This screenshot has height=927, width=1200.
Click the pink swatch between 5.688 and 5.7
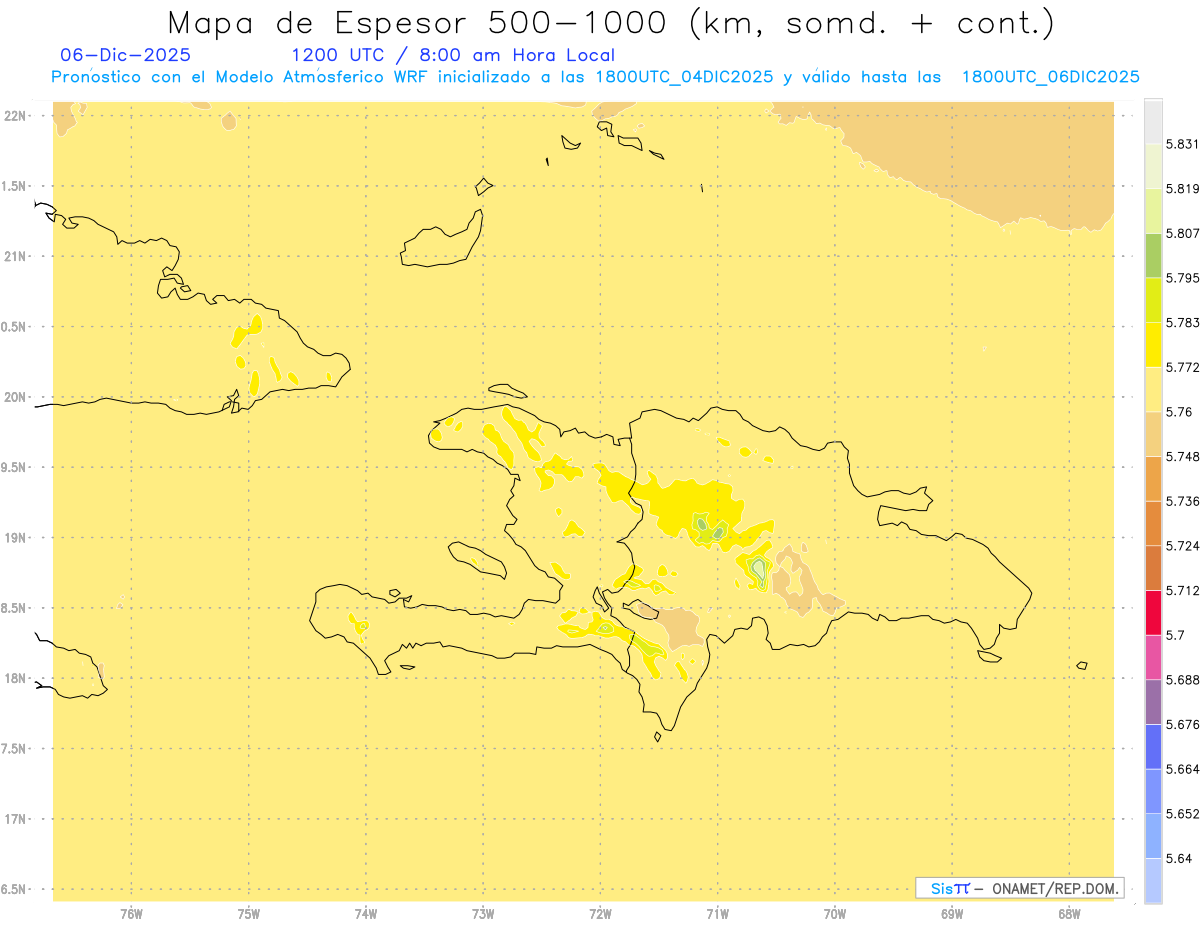1153,657
